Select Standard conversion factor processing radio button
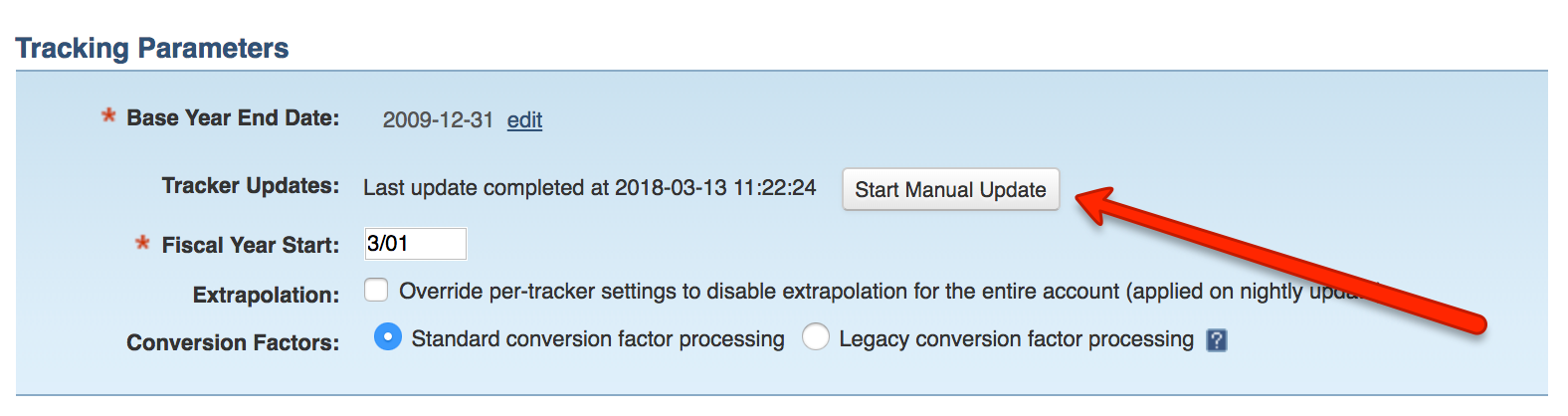Viewport: 1568px width, 416px height. point(388,337)
